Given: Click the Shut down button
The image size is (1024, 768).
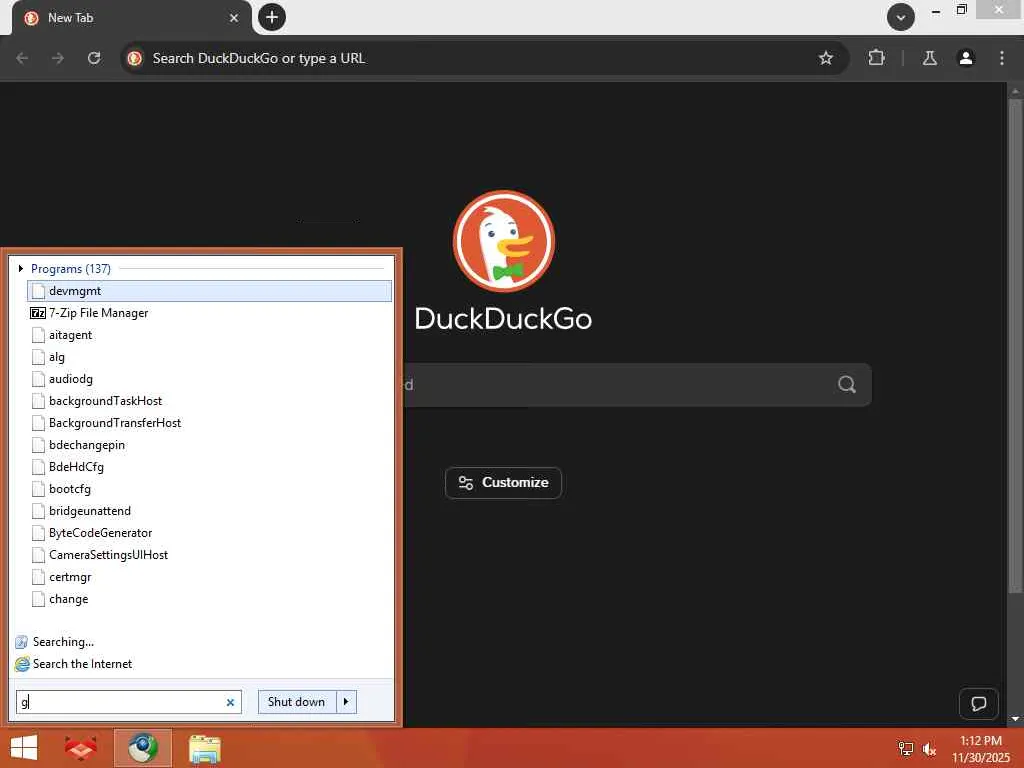Looking at the screenshot, I should click(296, 702).
